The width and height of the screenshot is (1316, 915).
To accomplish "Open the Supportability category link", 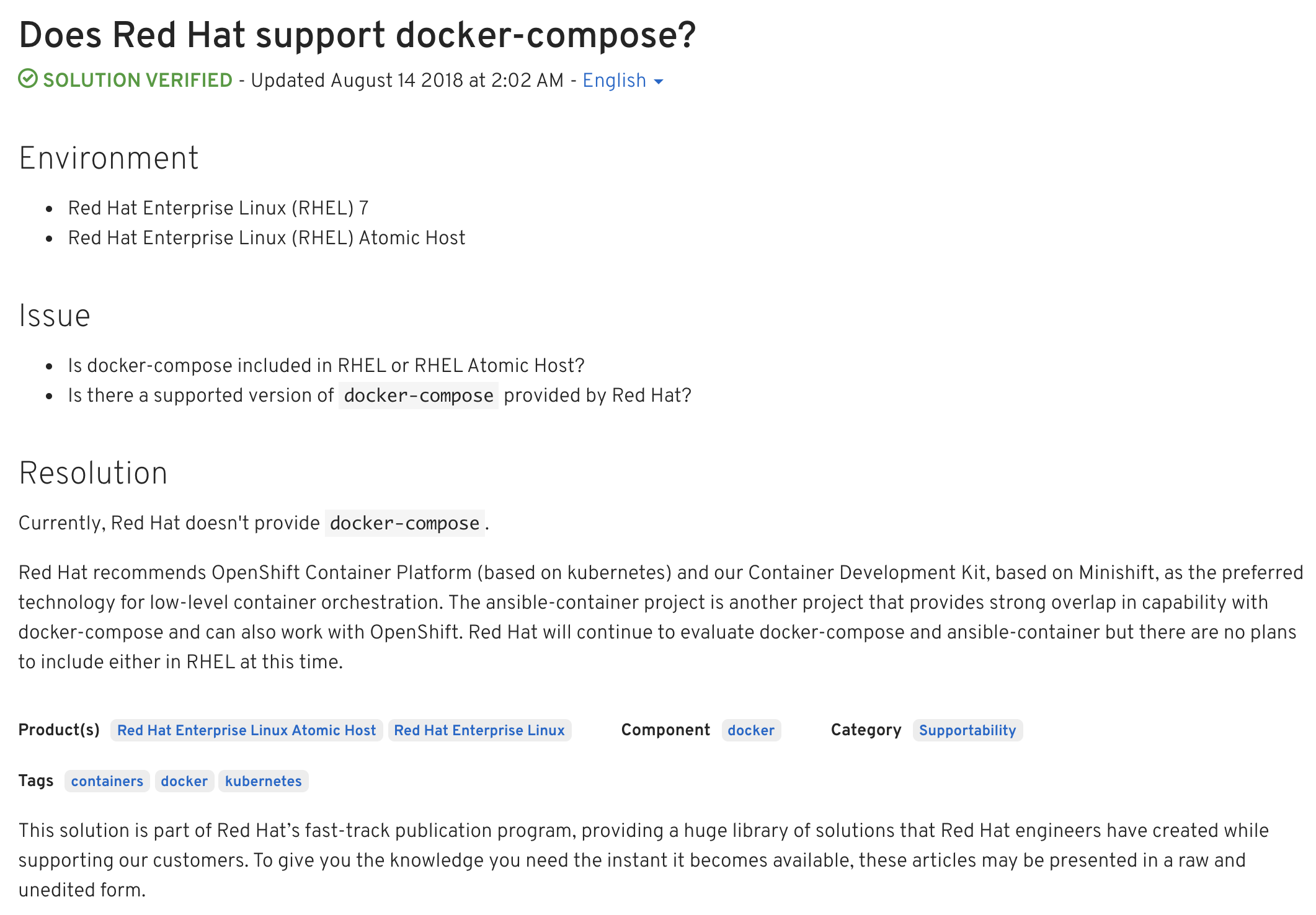I will click(x=967, y=730).
